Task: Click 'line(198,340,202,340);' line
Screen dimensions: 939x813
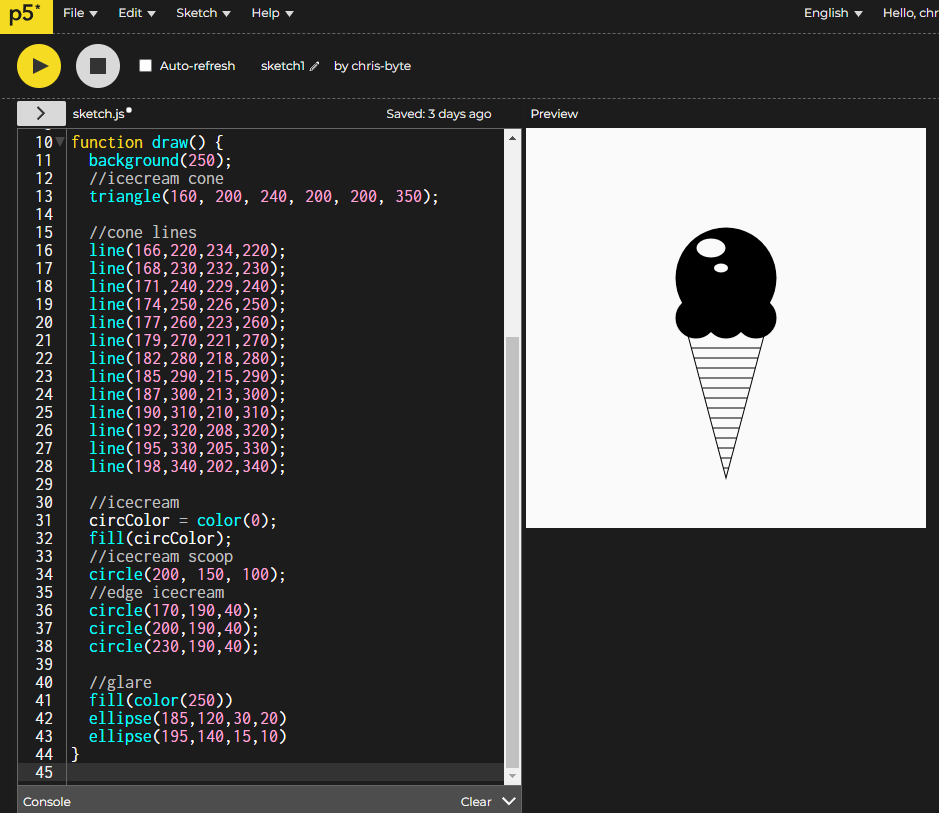Action: click(187, 466)
